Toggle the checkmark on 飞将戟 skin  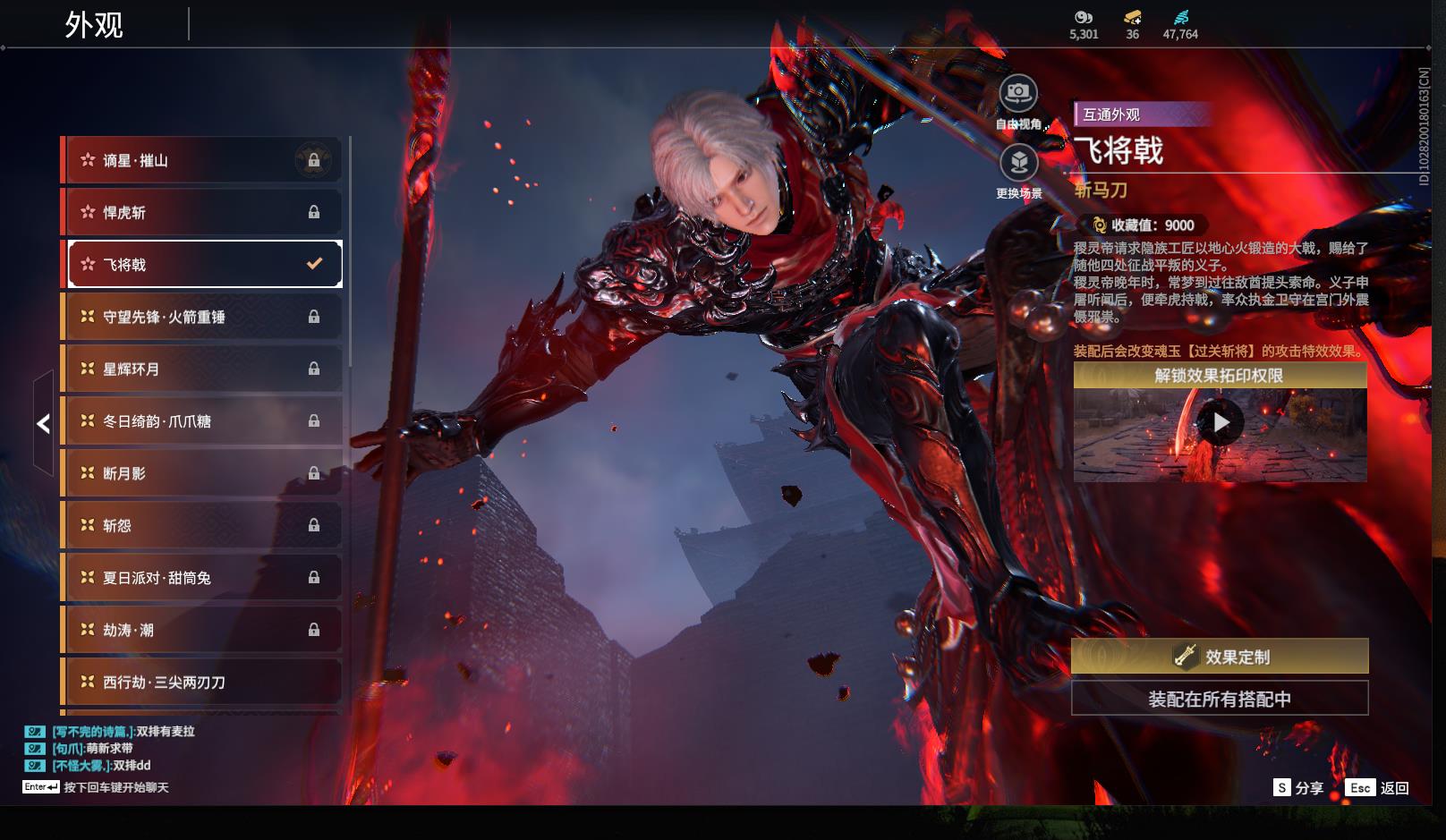[x=314, y=264]
